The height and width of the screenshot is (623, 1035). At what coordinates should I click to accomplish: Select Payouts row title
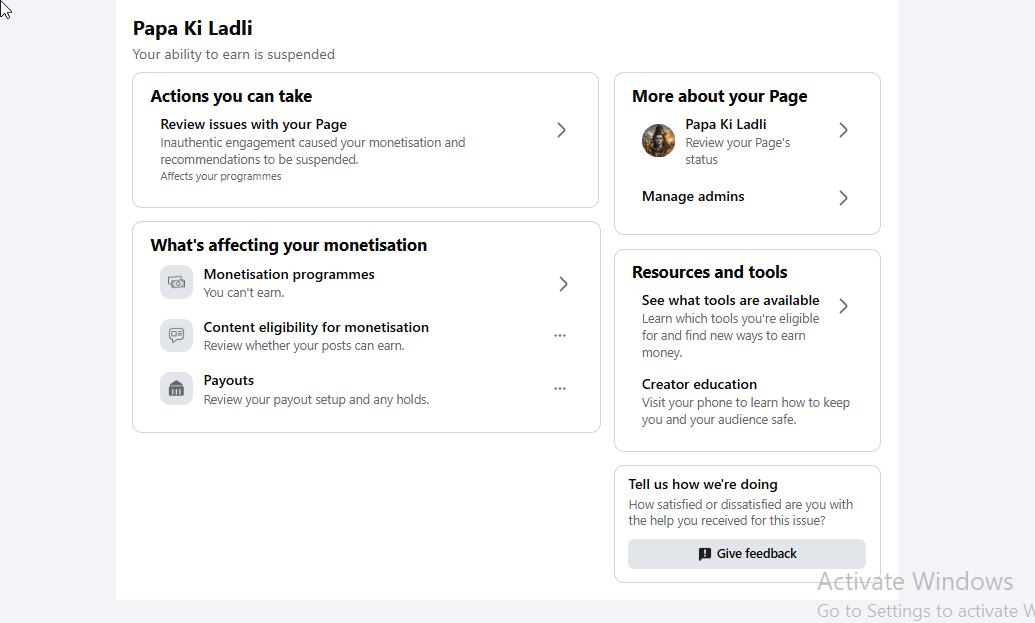[228, 380]
